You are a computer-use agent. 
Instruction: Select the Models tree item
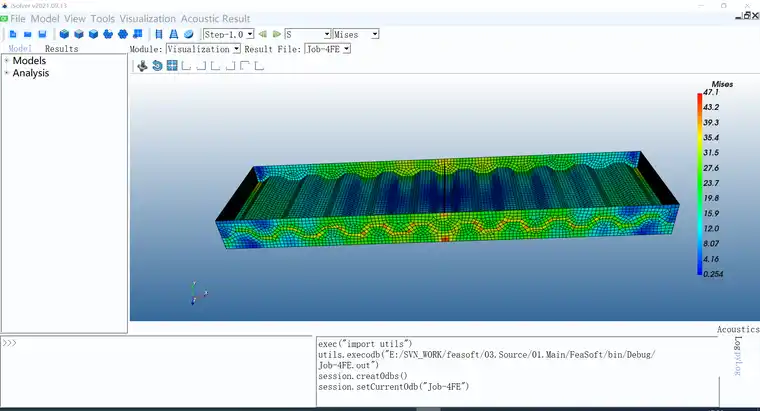[x=29, y=61]
